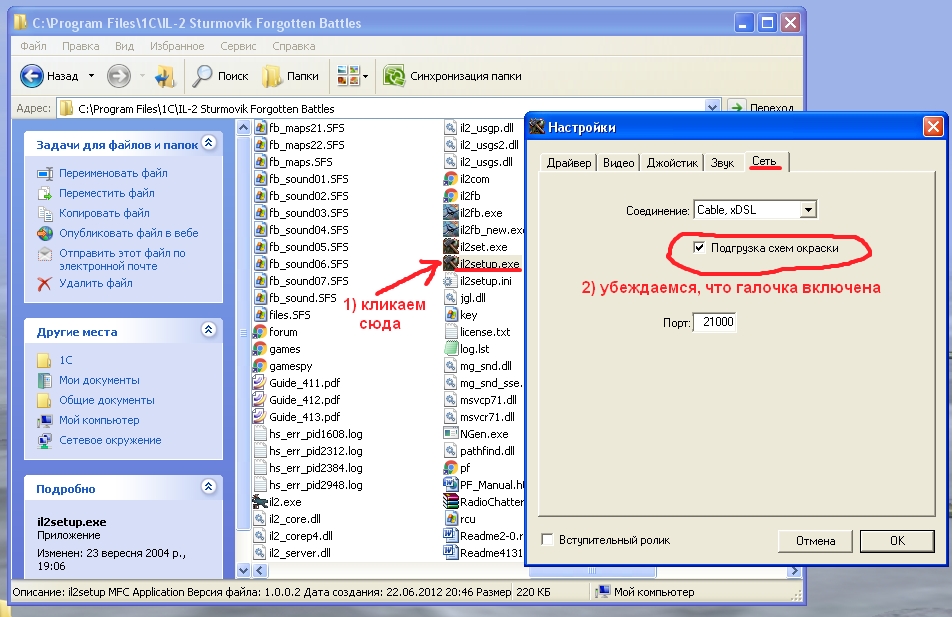
Task: Open the Избранное menu
Action: pyautogui.click(x=177, y=46)
